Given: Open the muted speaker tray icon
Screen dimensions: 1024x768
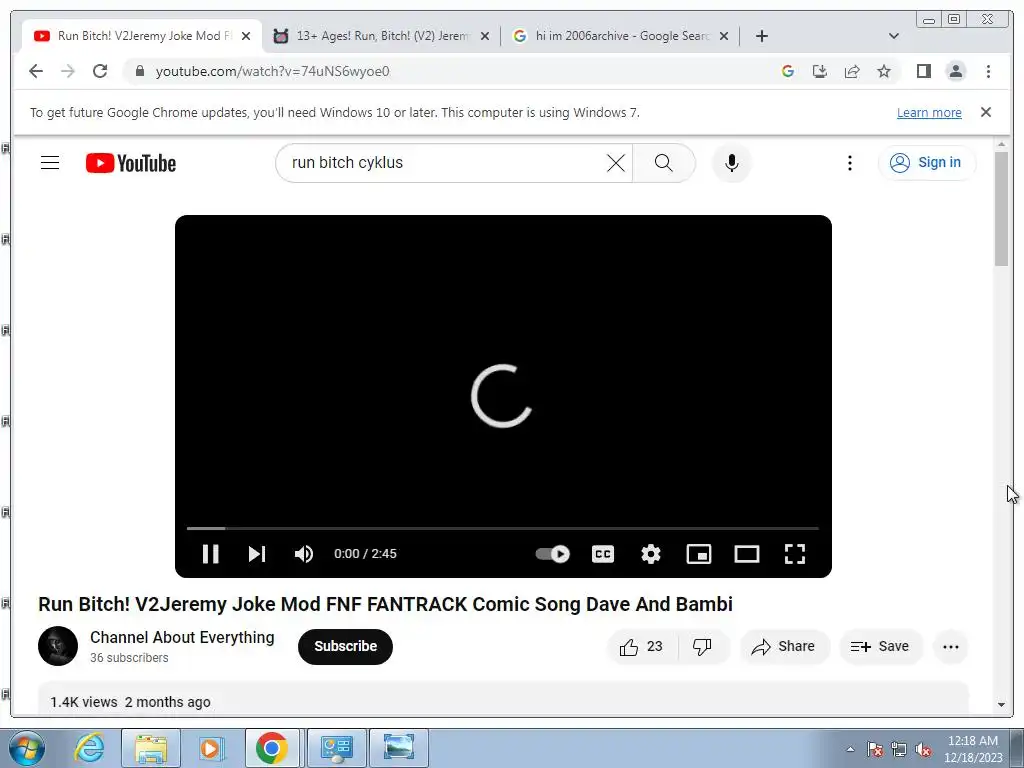Looking at the screenshot, I should 923,749.
